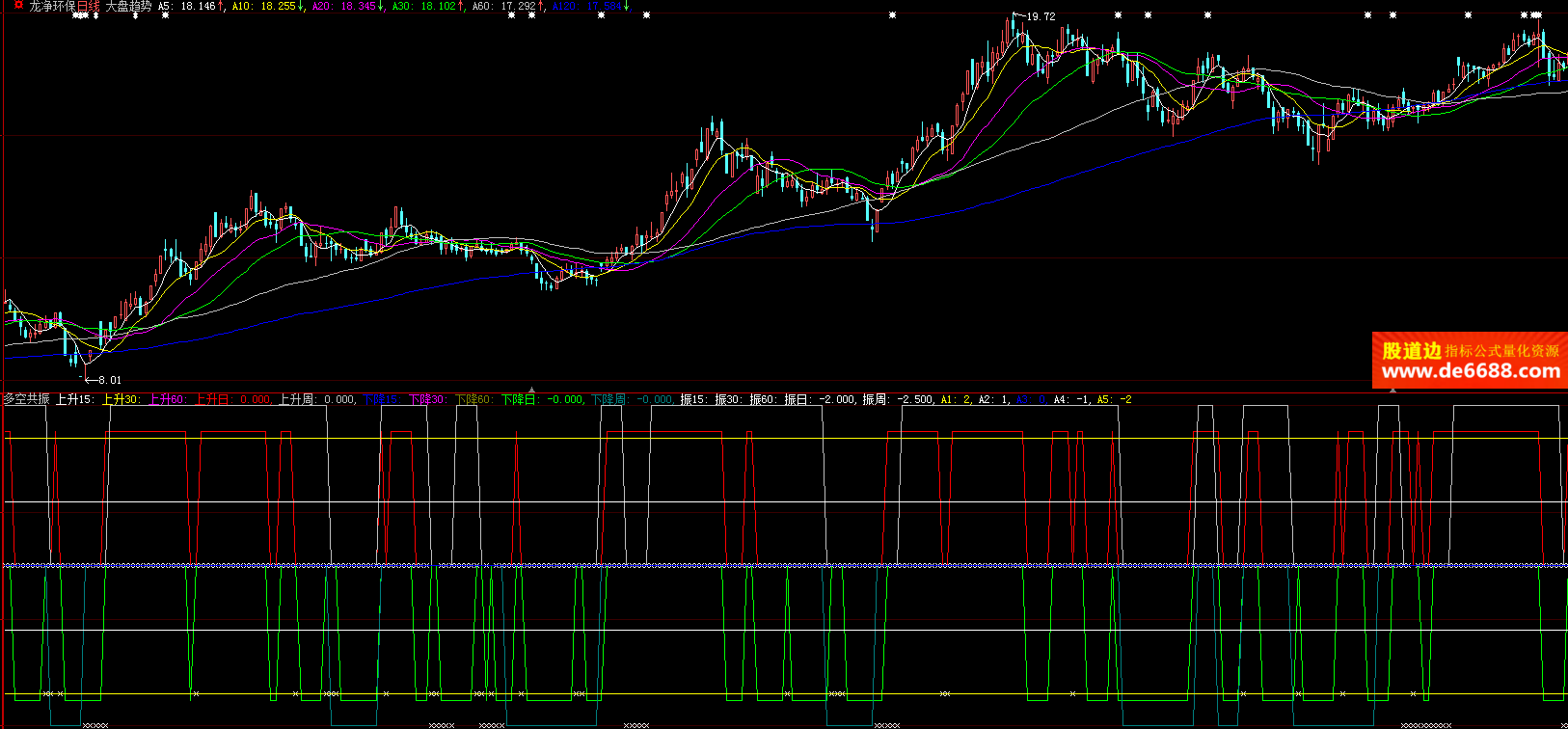1568x729 pixels.
Task: Click the red up arrow after A60 value
Action: point(542,6)
